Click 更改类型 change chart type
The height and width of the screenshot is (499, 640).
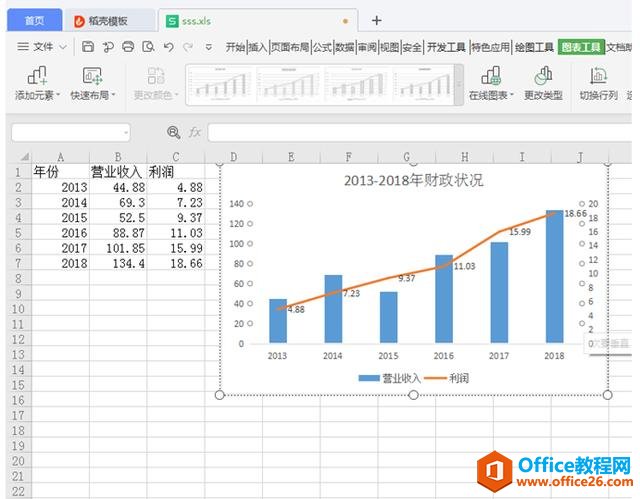point(543,84)
